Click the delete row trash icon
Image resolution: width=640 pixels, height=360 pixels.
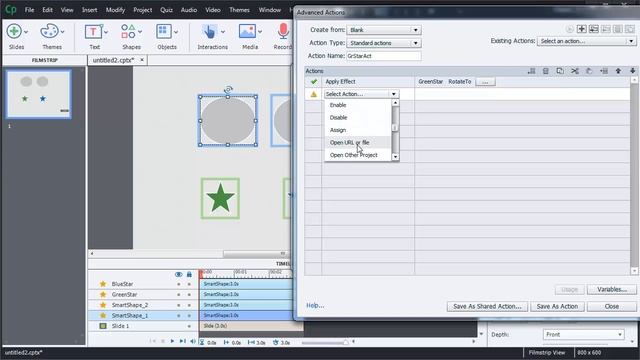545,71
